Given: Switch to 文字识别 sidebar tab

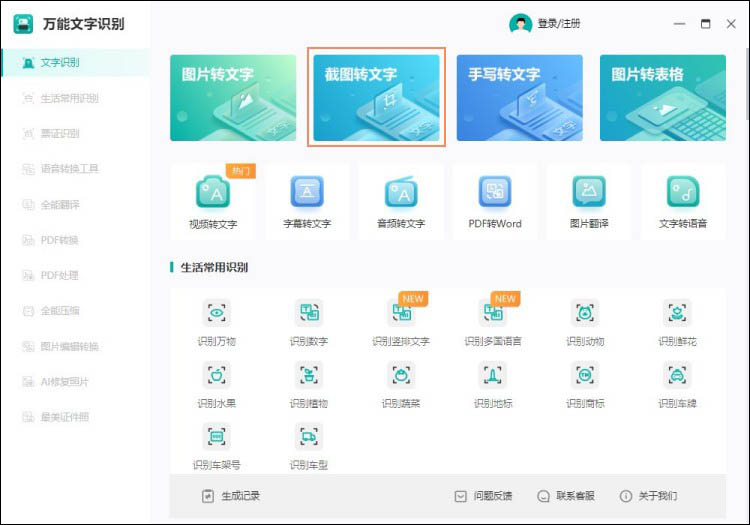Looking at the screenshot, I should 76,63.
